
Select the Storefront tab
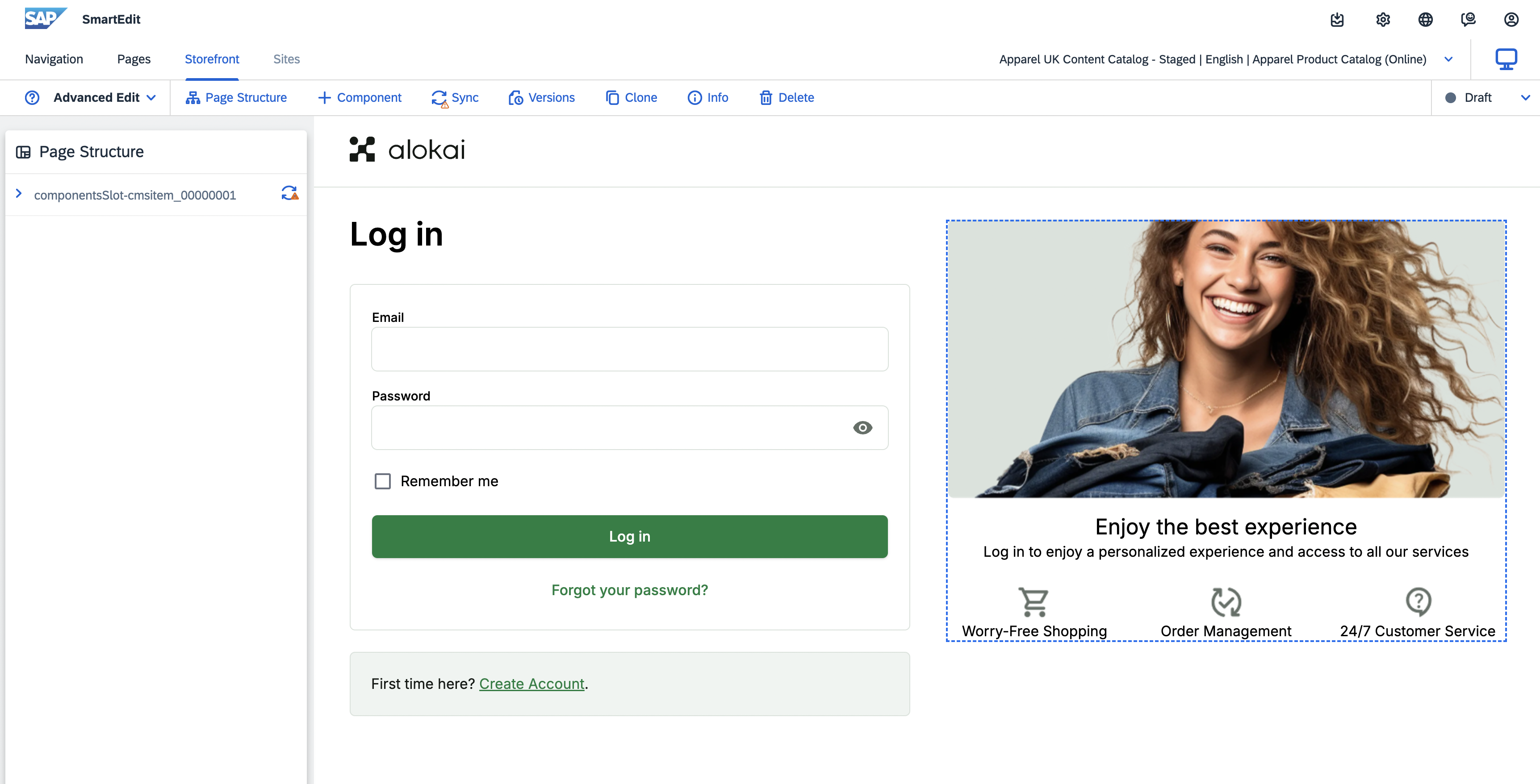[x=212, y=59]
